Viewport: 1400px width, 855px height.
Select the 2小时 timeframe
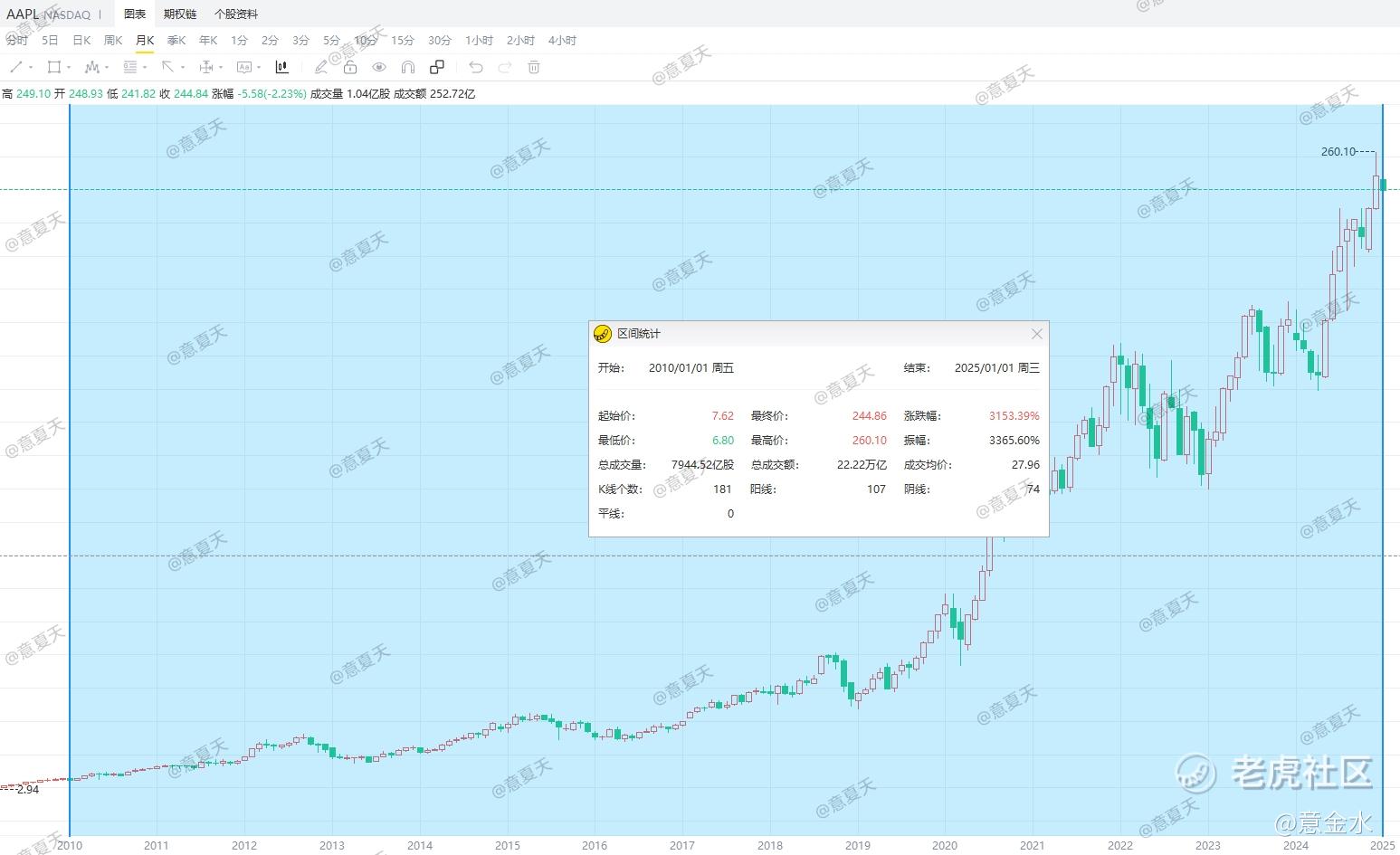point(520,41)
